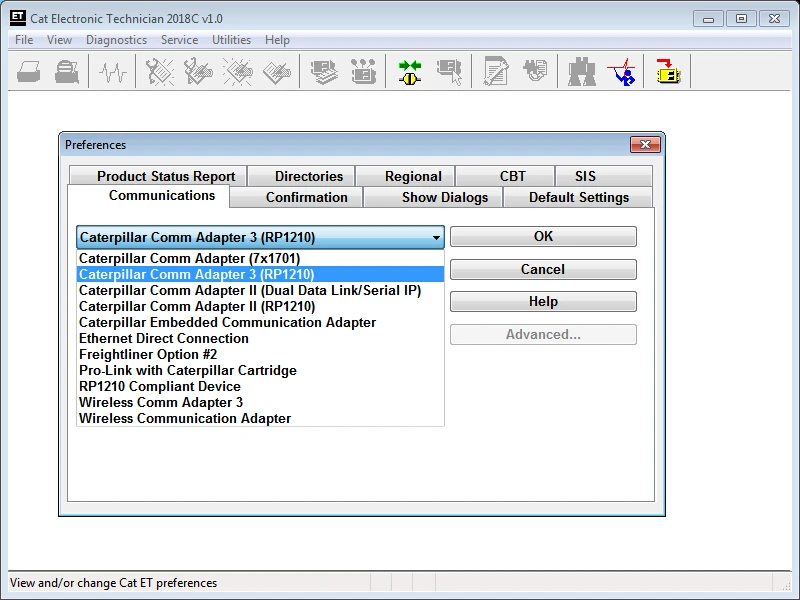Open Logged Diagnostic Codes stethoscope-pencil icon
800x600 pixels.
tap(198, 71)
